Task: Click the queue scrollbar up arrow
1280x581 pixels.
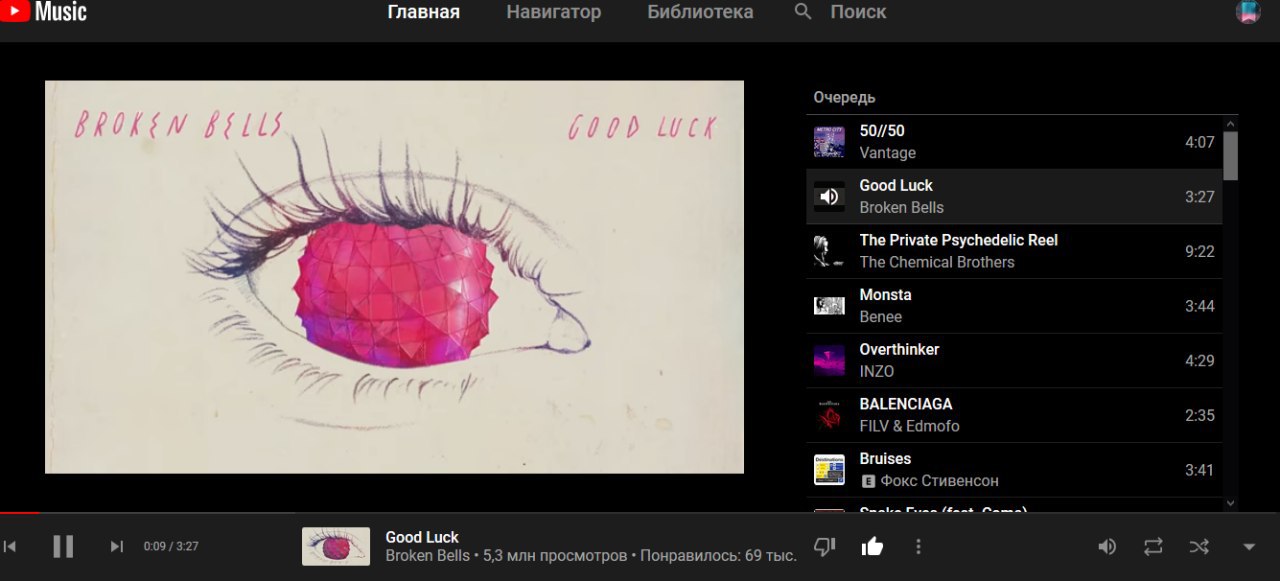Action: [x=1230, y=123]
